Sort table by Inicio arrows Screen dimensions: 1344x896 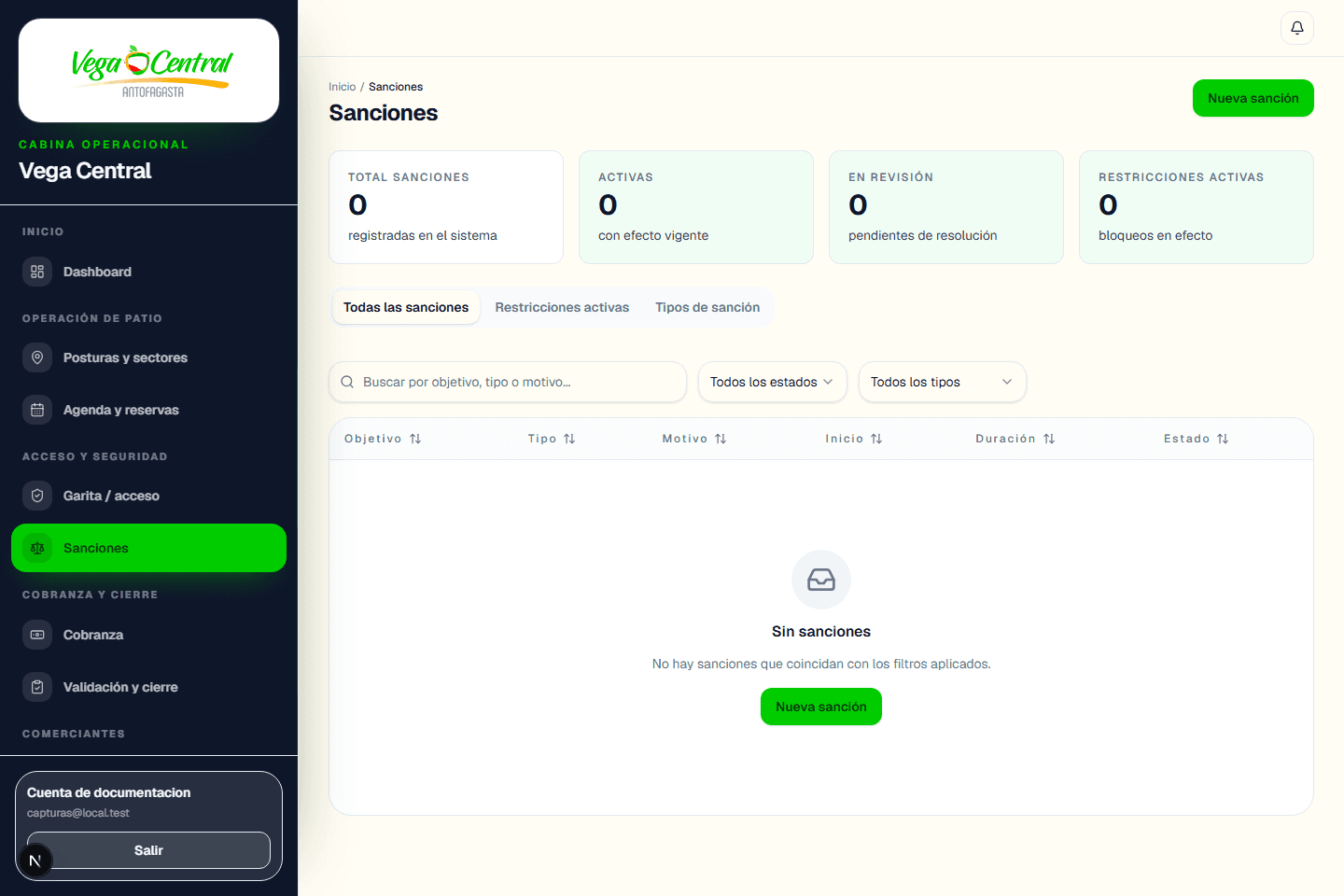coord(876,439)
